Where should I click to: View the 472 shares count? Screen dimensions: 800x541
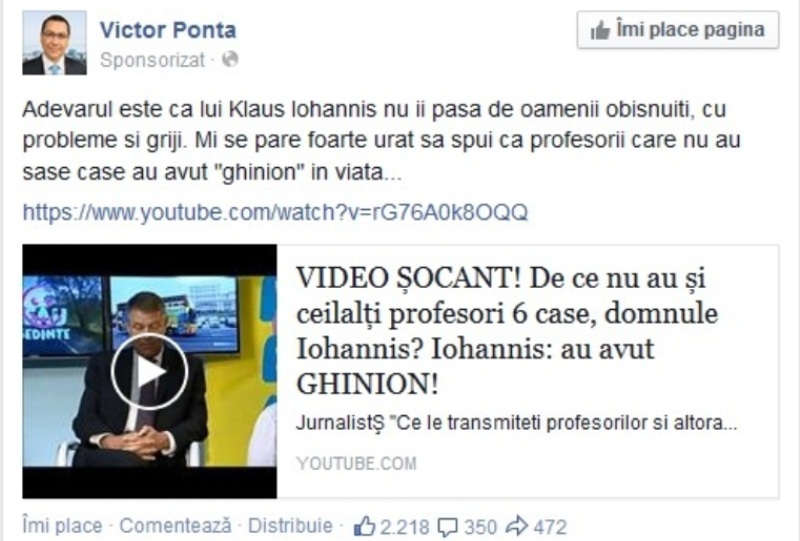pos(550,527)
